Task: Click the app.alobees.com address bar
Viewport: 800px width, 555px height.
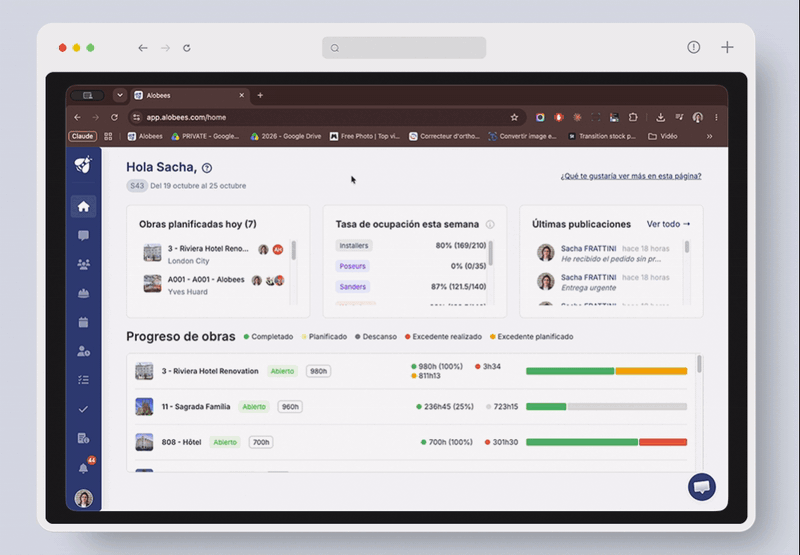Action: tap(327, 117)
